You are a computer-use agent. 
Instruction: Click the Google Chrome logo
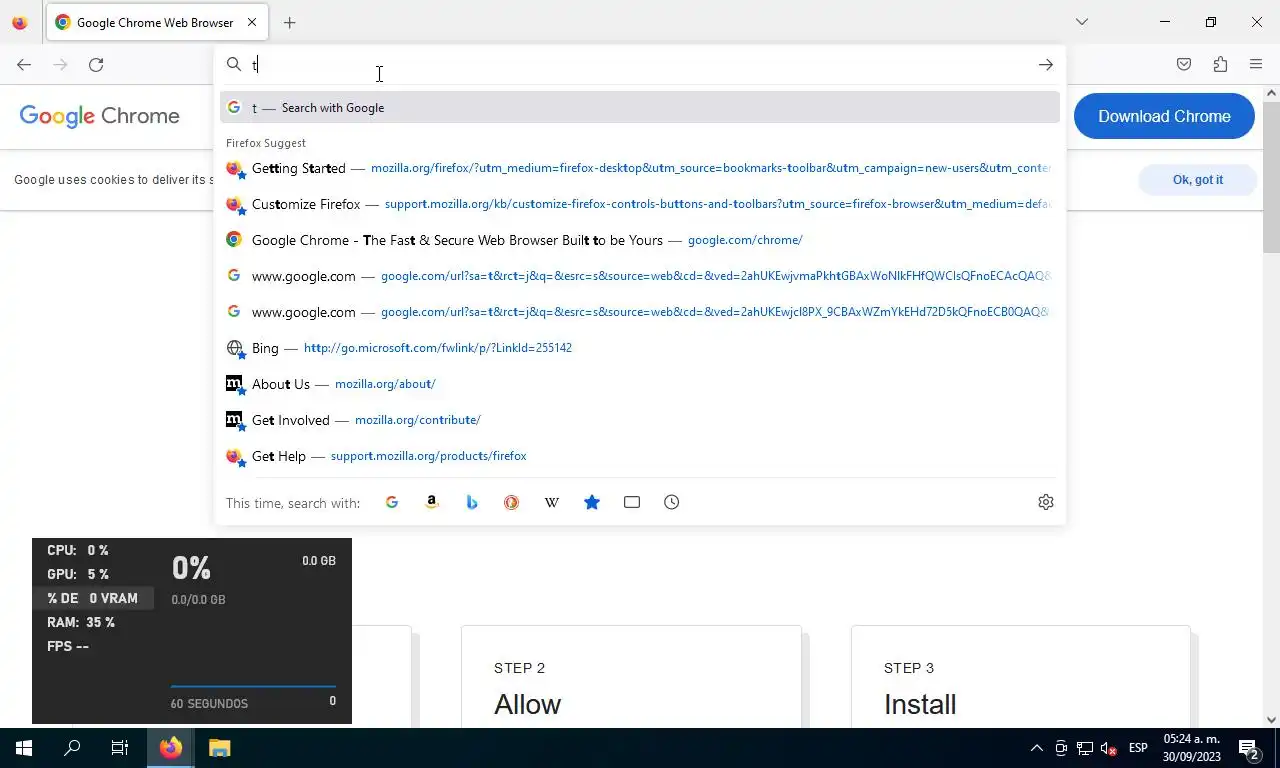(x=100, y=116)
